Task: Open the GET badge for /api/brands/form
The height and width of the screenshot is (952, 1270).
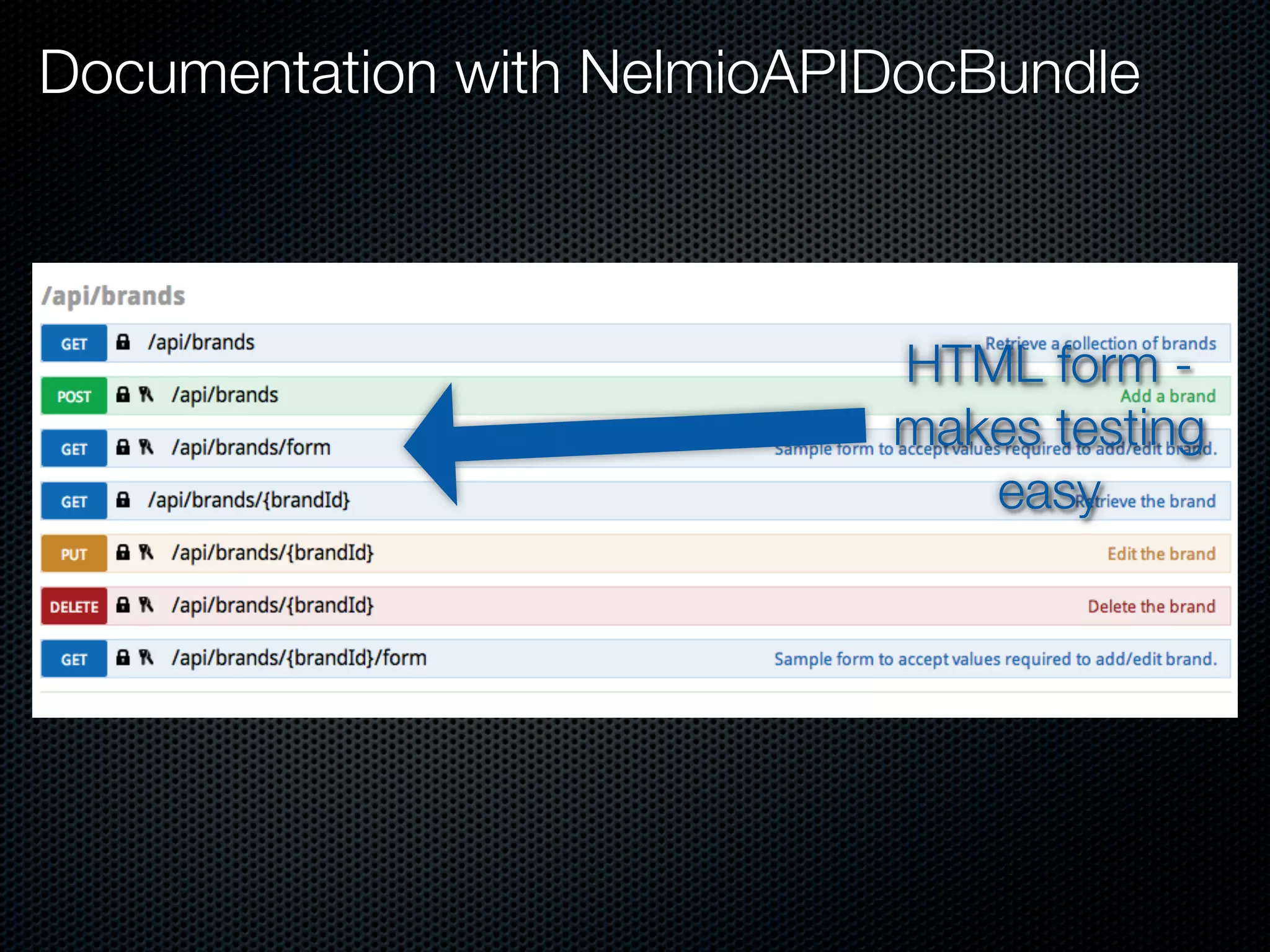Action: click(x=74, y=449)
